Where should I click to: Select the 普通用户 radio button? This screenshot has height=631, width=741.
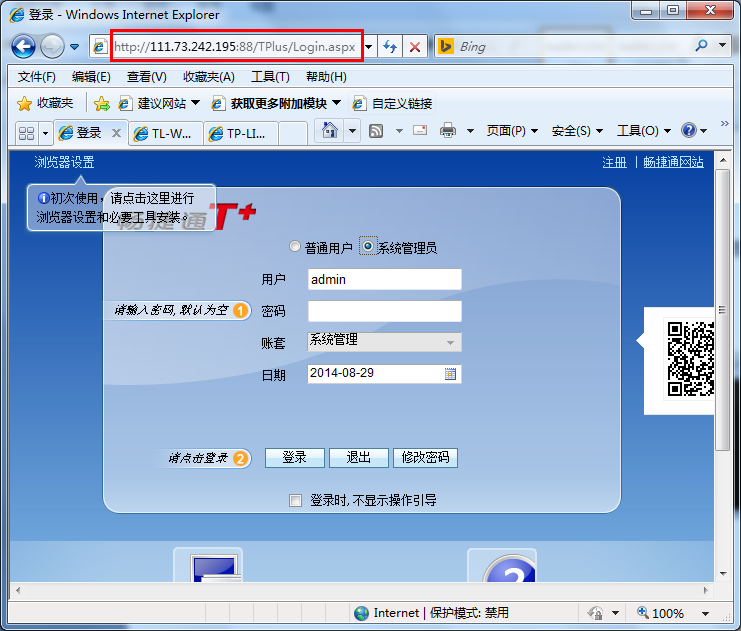pos(294,247)
